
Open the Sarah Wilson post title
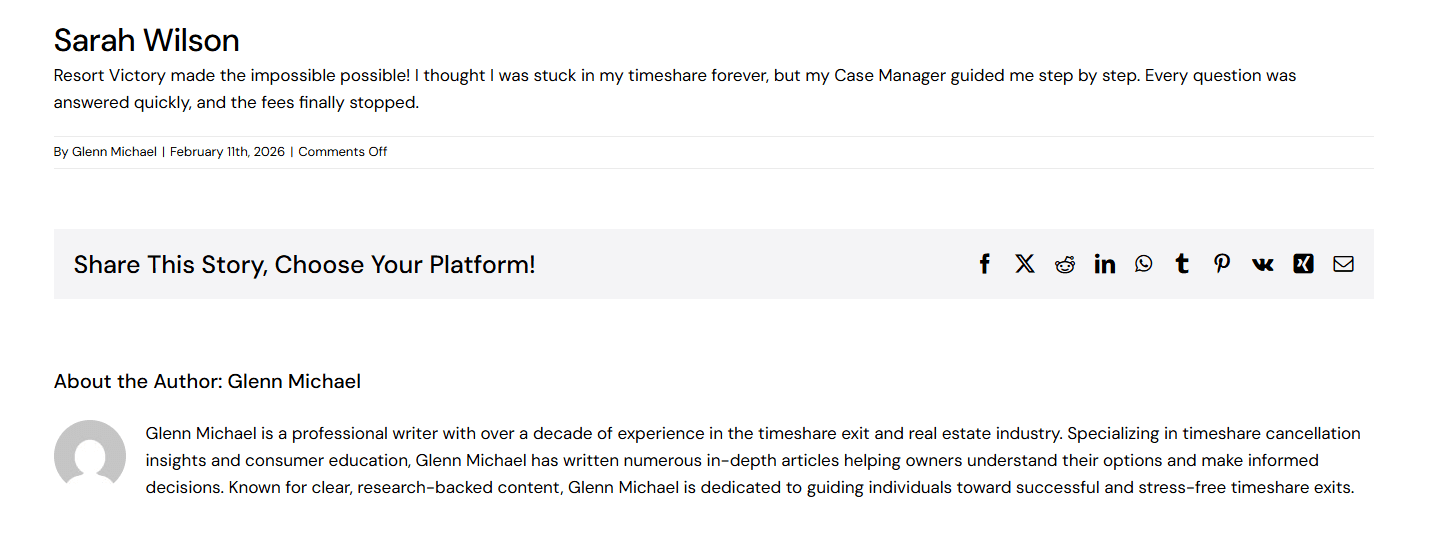tap(147, 40)
